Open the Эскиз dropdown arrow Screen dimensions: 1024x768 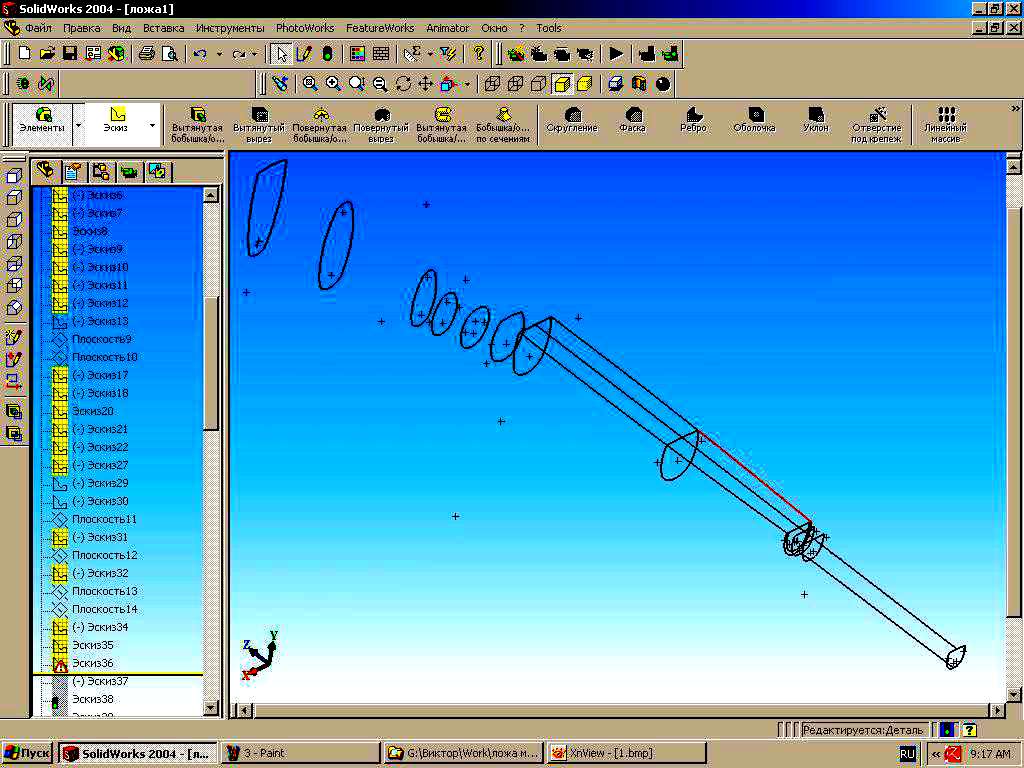(x=152, y=127)
